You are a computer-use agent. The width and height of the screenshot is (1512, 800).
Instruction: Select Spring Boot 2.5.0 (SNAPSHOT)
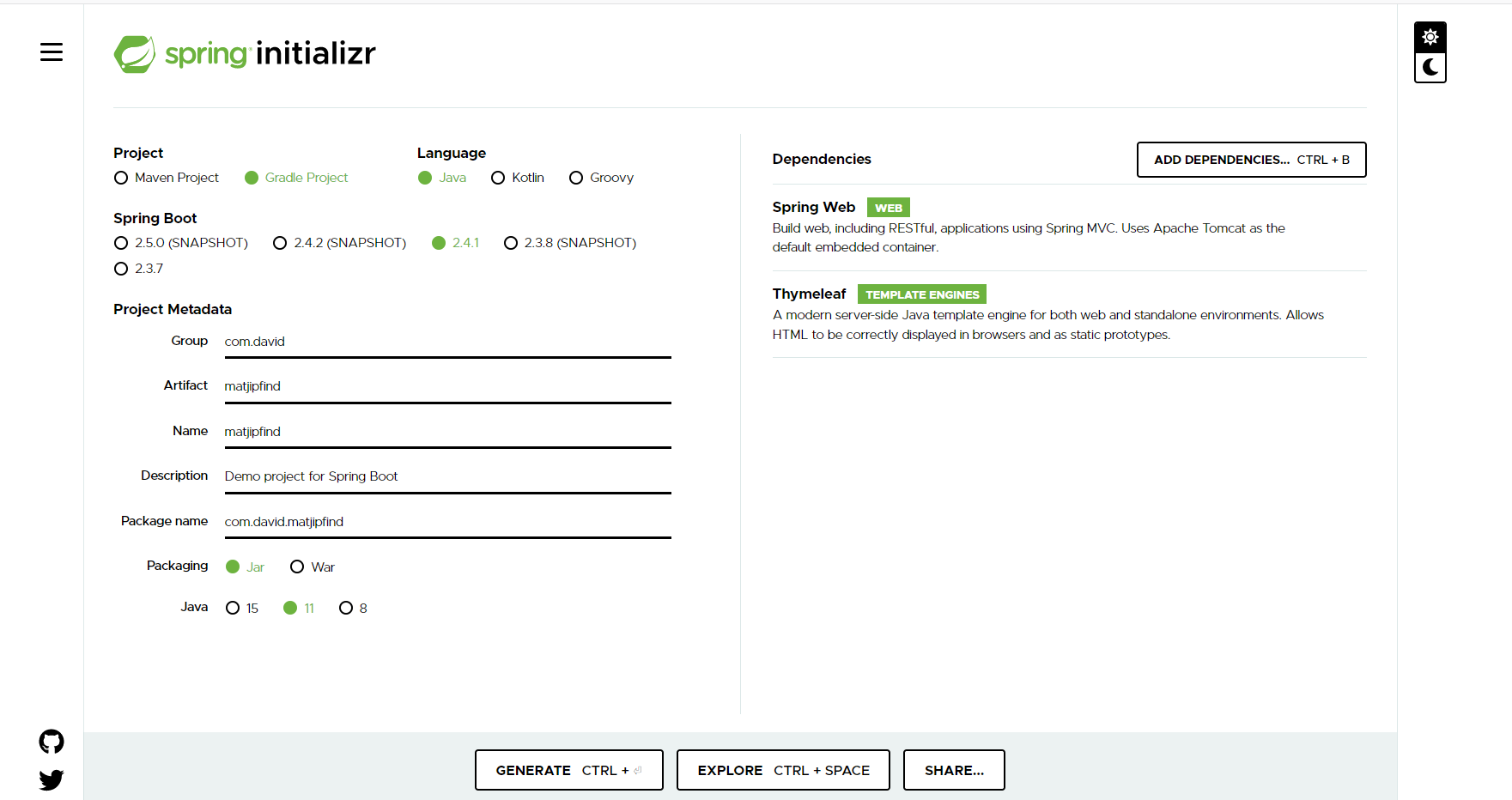pos(181,243)
